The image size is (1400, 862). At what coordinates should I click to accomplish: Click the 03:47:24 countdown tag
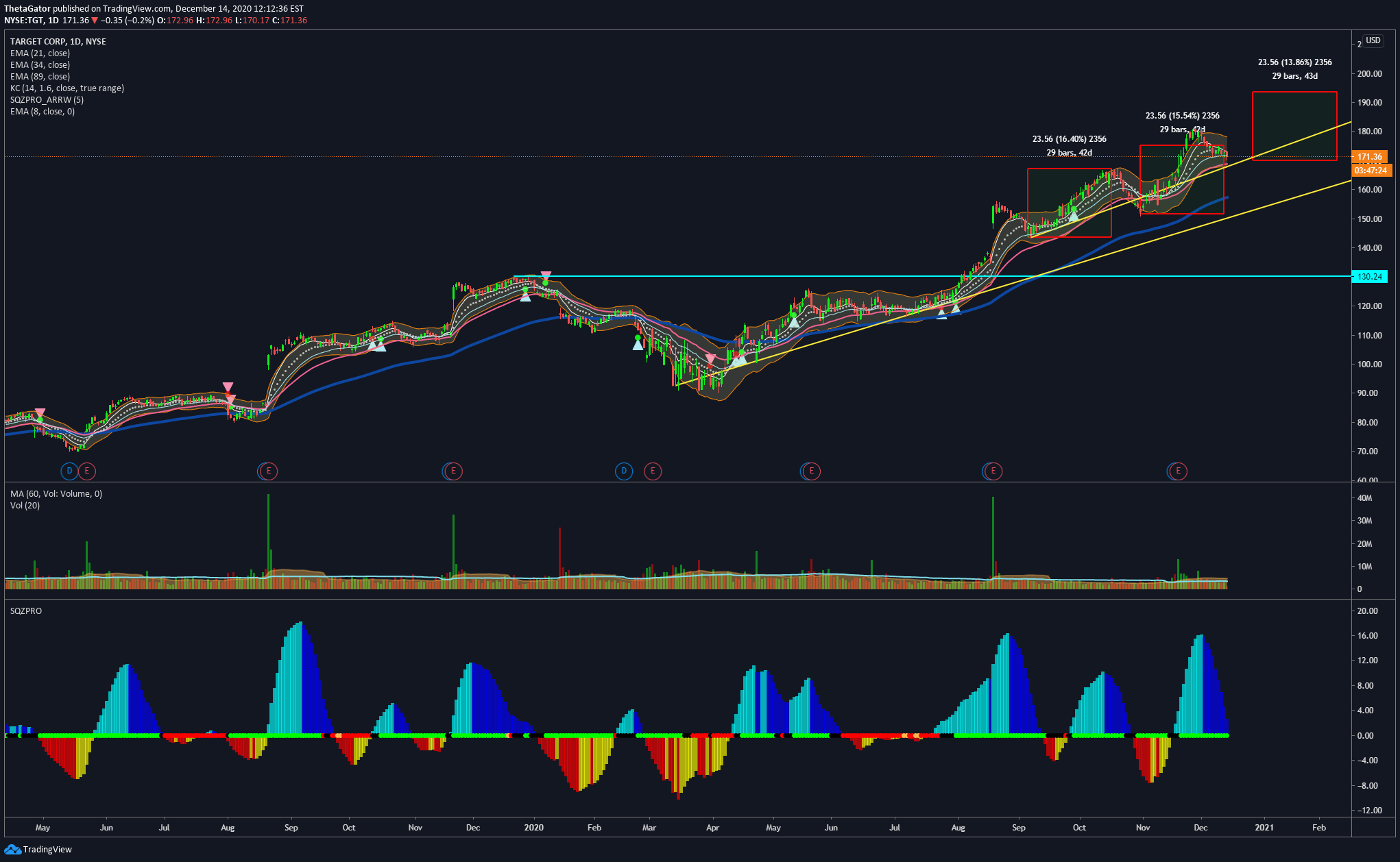pyautogui.click(x=1371, y=171)
